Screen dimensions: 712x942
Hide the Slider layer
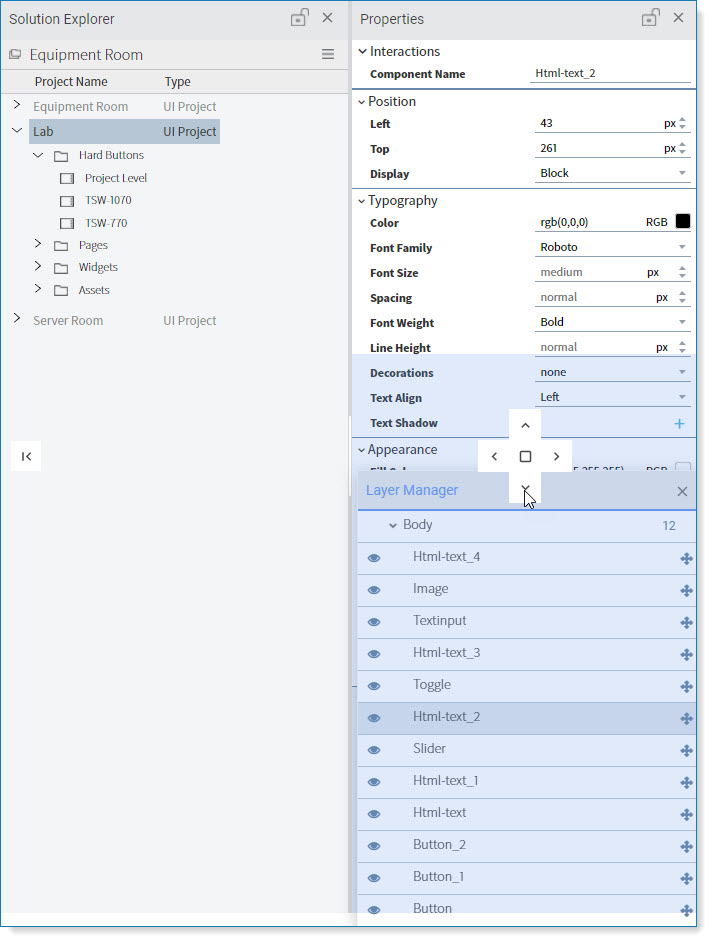(374, 750)
